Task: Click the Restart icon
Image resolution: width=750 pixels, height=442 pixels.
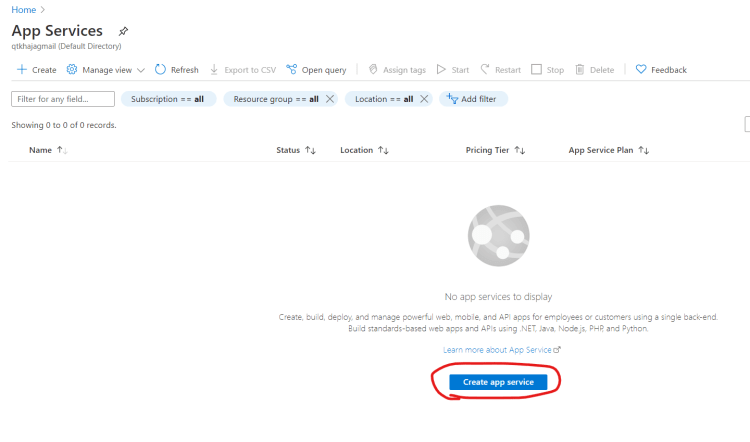Action: [485, 70]
